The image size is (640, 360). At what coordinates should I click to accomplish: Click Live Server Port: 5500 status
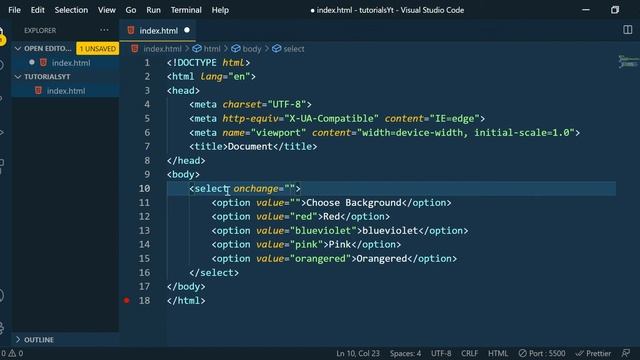(542, 353)
